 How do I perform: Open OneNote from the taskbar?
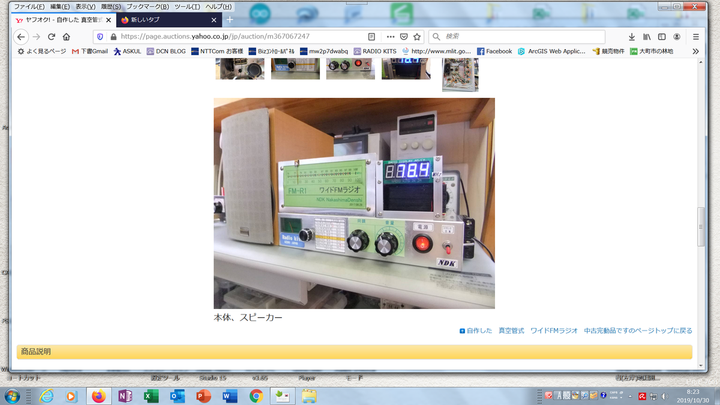(125, 396)
